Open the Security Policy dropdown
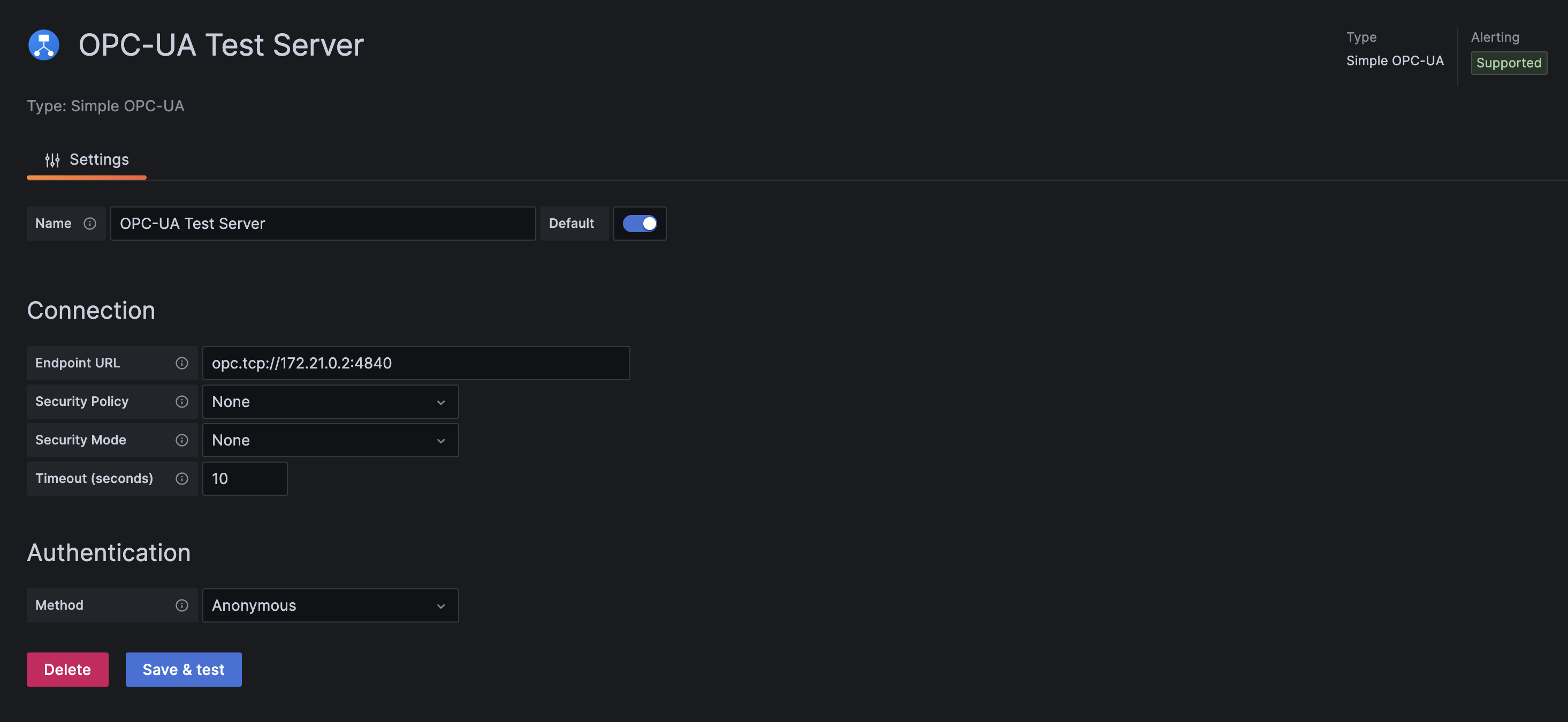 pyautogui.click(x=330, y=402)
